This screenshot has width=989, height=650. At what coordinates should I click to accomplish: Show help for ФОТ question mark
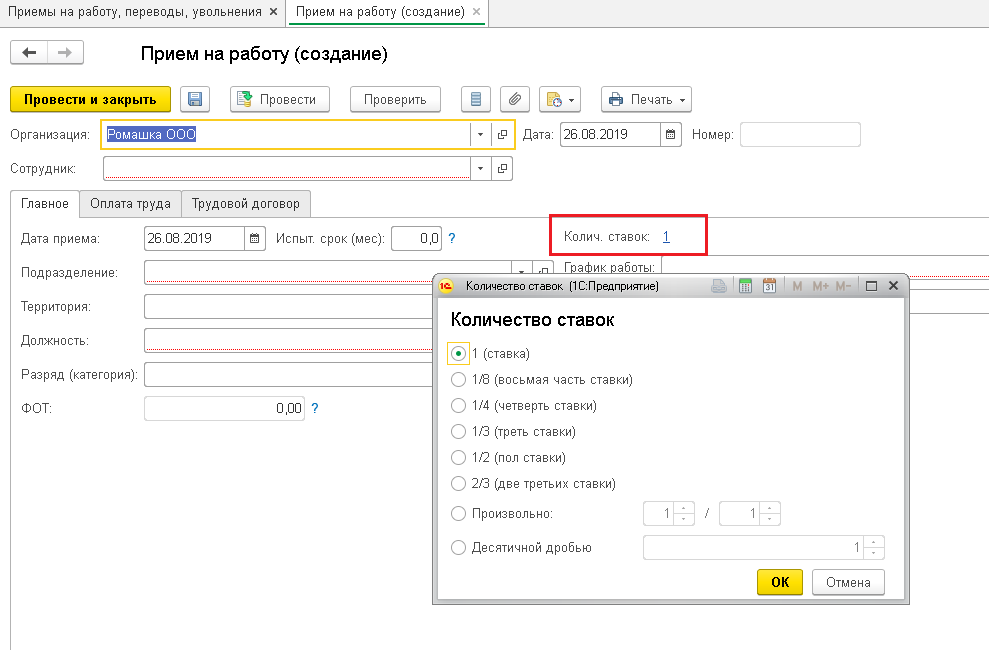pyautogui.click(x=315, y=409)
